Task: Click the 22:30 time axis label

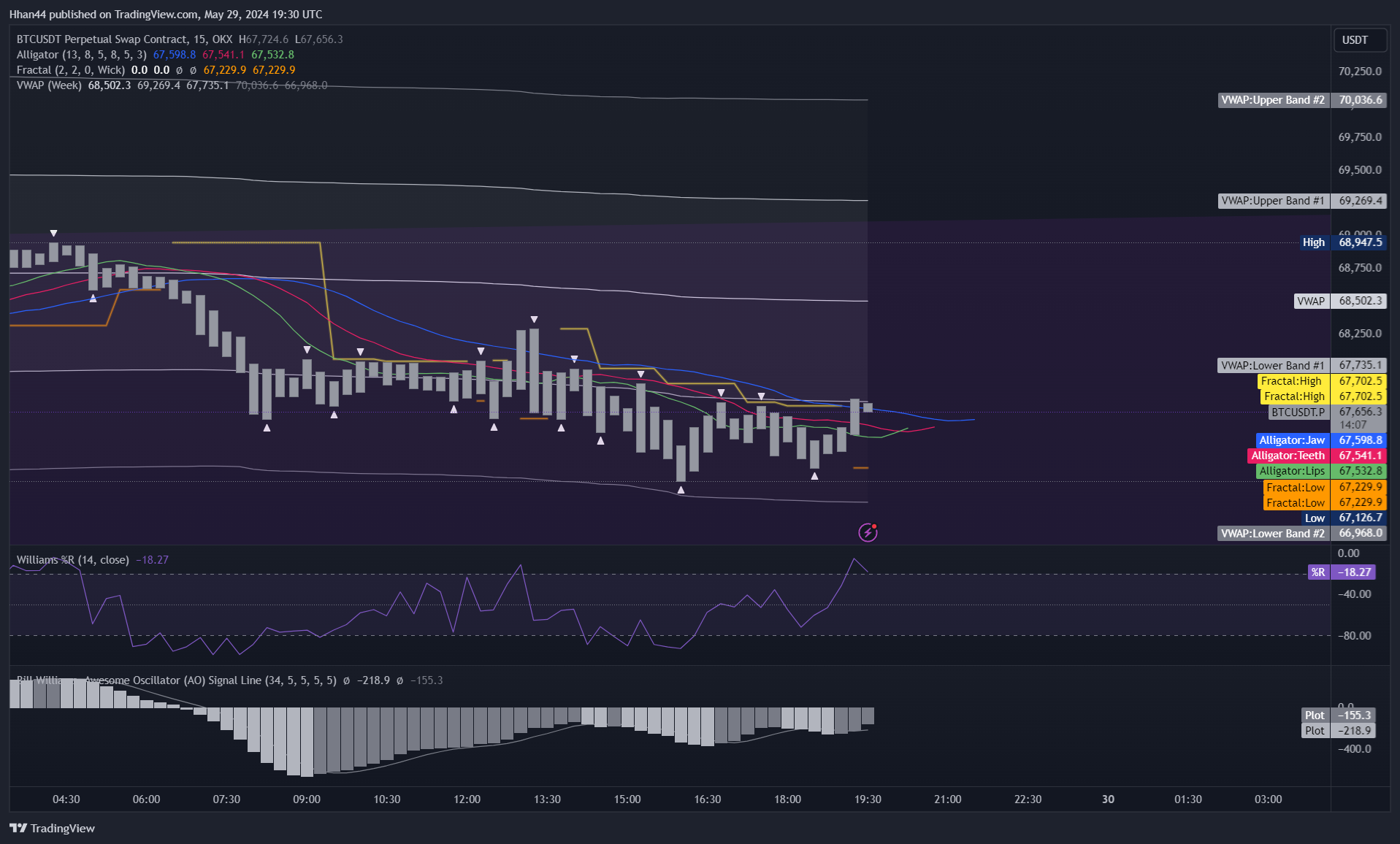Action: coord(1028,799)
